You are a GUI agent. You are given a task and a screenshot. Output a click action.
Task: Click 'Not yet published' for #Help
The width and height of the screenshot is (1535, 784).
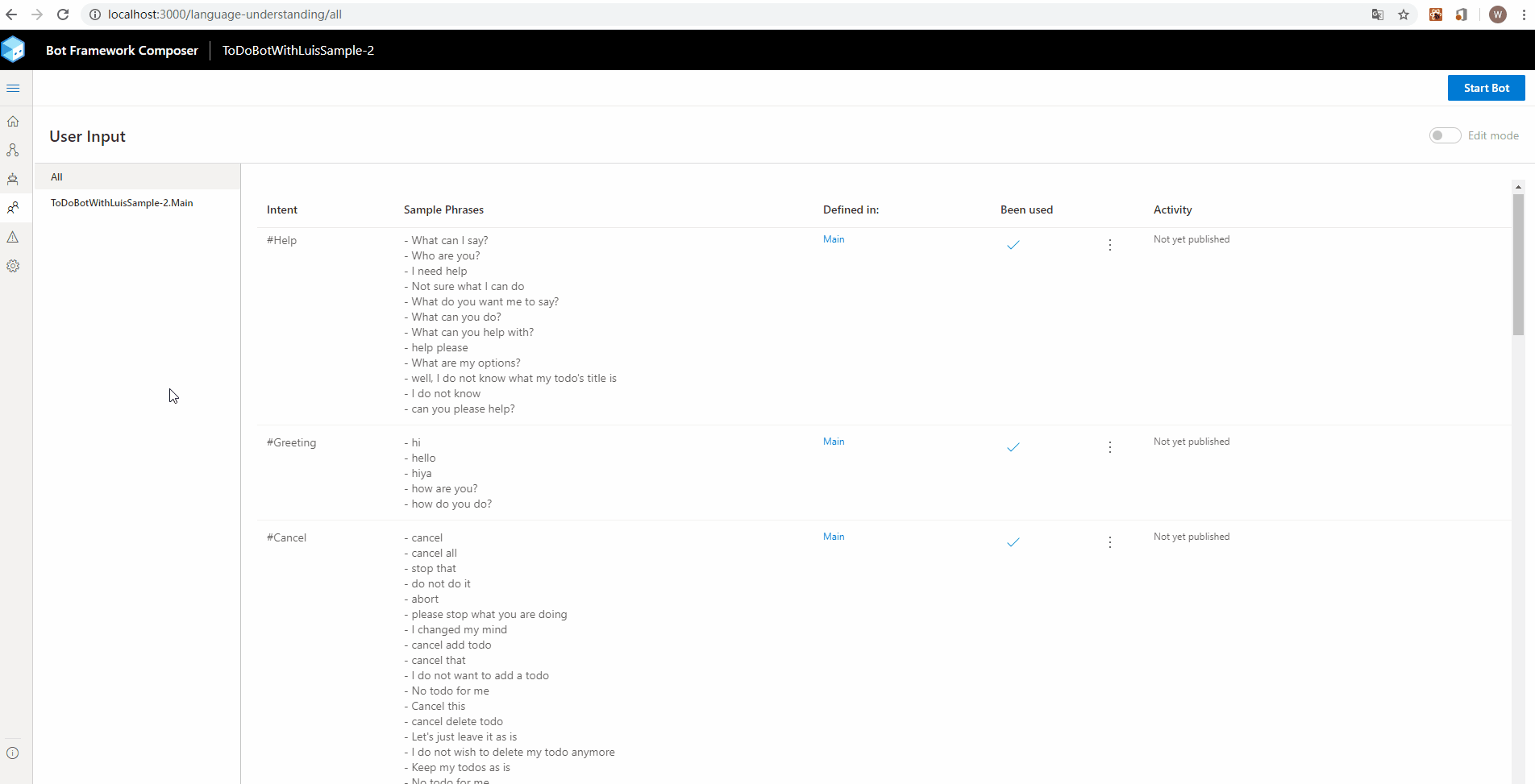tap(1192, 239)
